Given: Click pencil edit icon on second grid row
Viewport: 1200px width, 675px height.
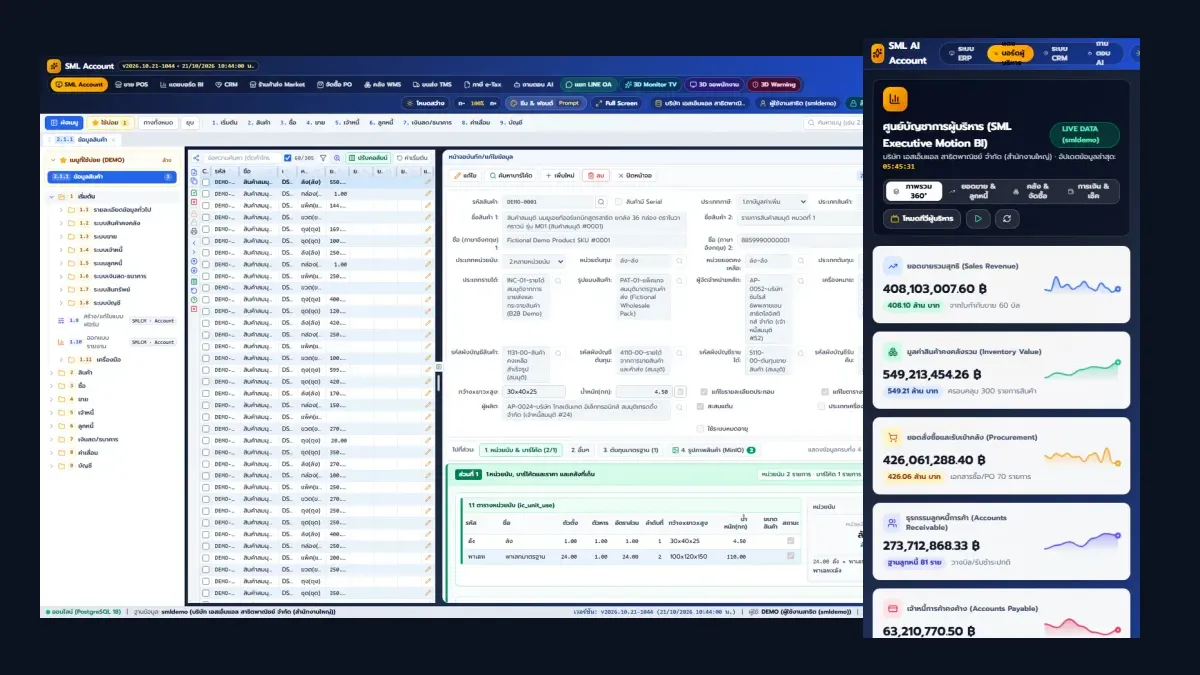Looking at the screenshot, I should coord(428,194).
